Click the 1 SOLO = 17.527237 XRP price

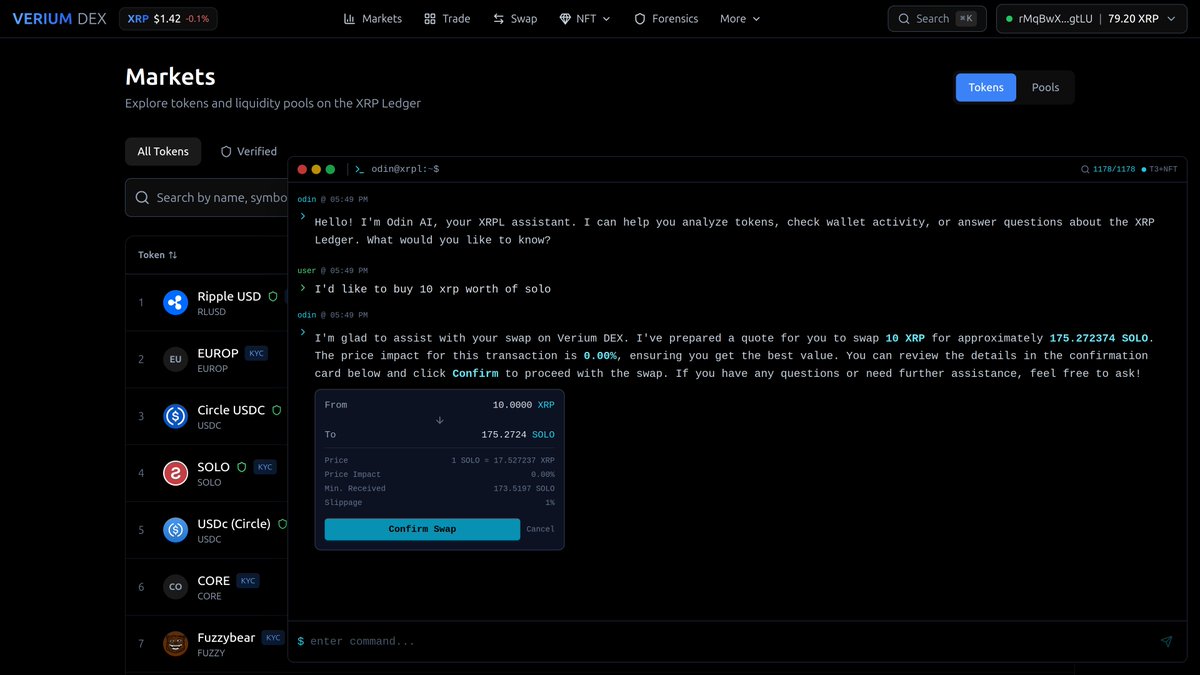pos(503,460)
